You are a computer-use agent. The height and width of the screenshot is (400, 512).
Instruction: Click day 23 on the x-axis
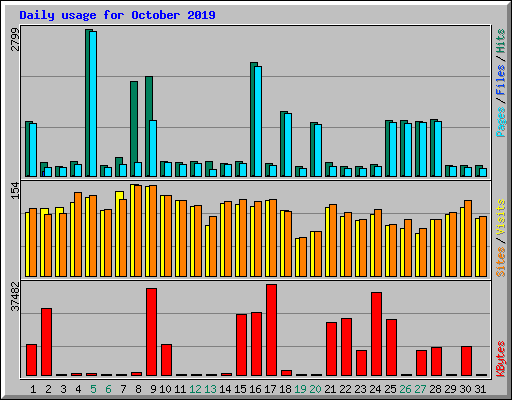click(360, 389)
